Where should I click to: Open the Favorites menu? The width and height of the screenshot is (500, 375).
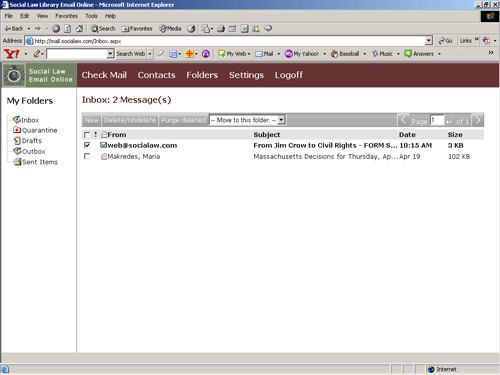tap(66, 16)
